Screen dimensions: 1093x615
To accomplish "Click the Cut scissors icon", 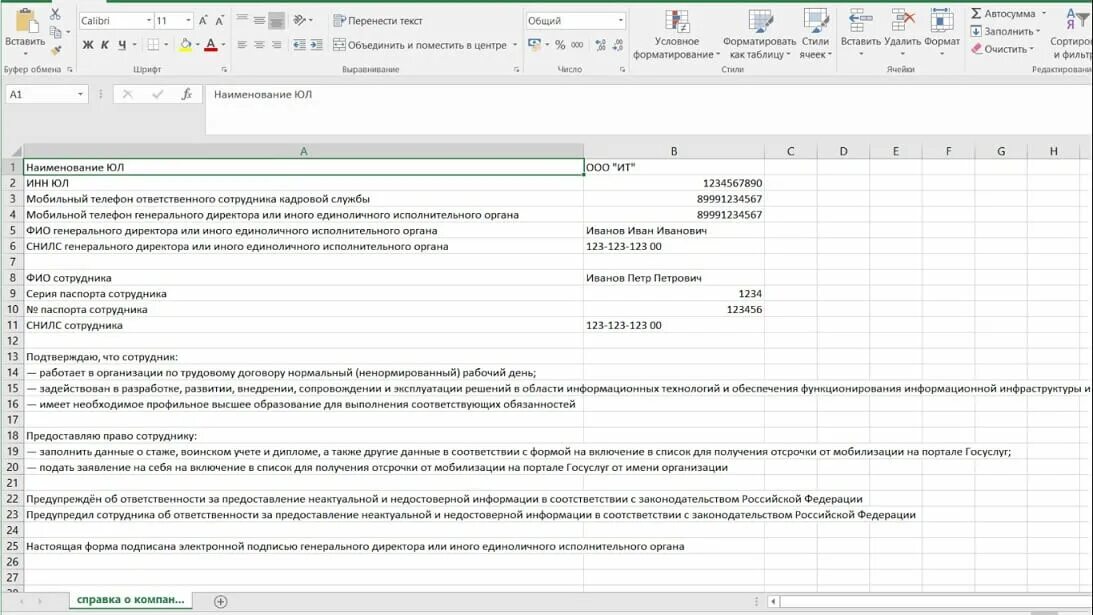I will click(55, 13).
